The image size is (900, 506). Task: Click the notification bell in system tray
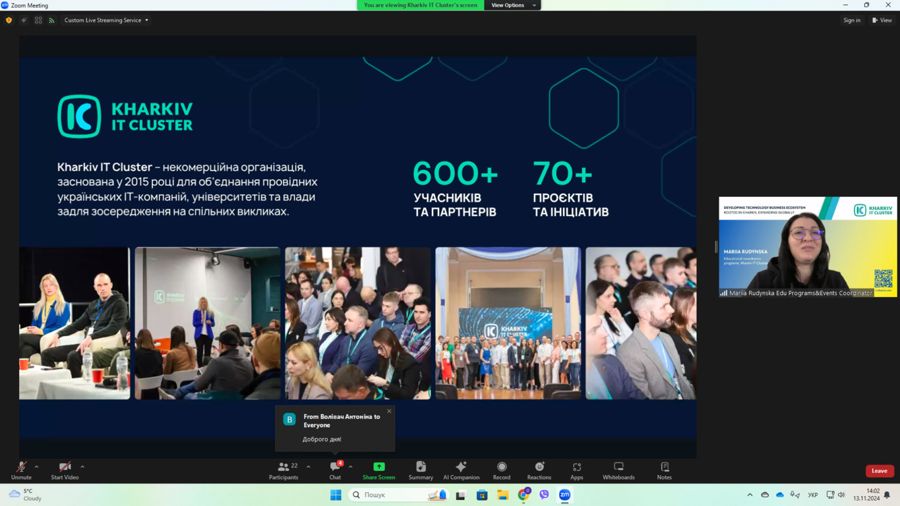pyautogui.click(x=887, y=495)
